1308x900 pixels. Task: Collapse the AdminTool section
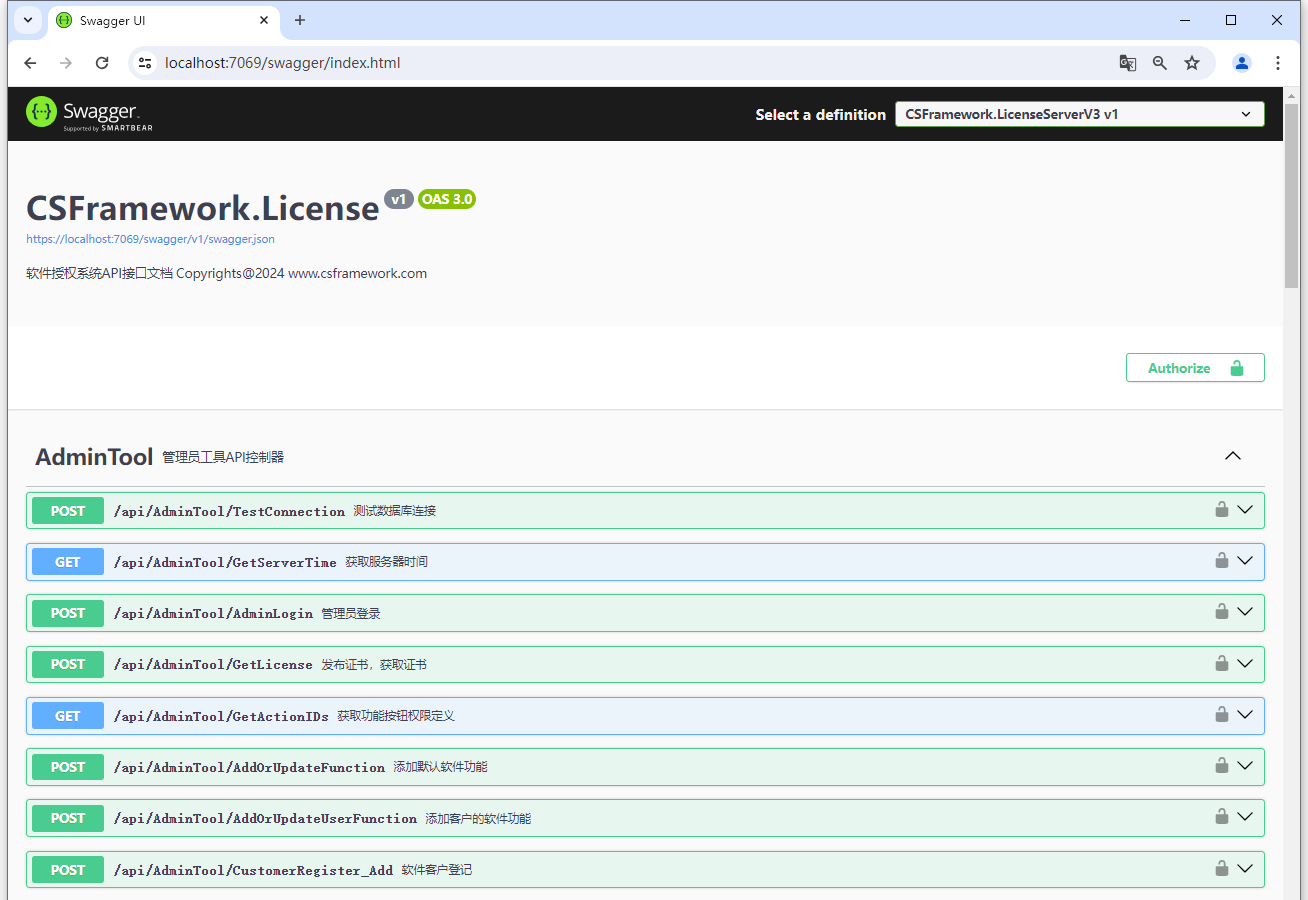coord(1233,456)
